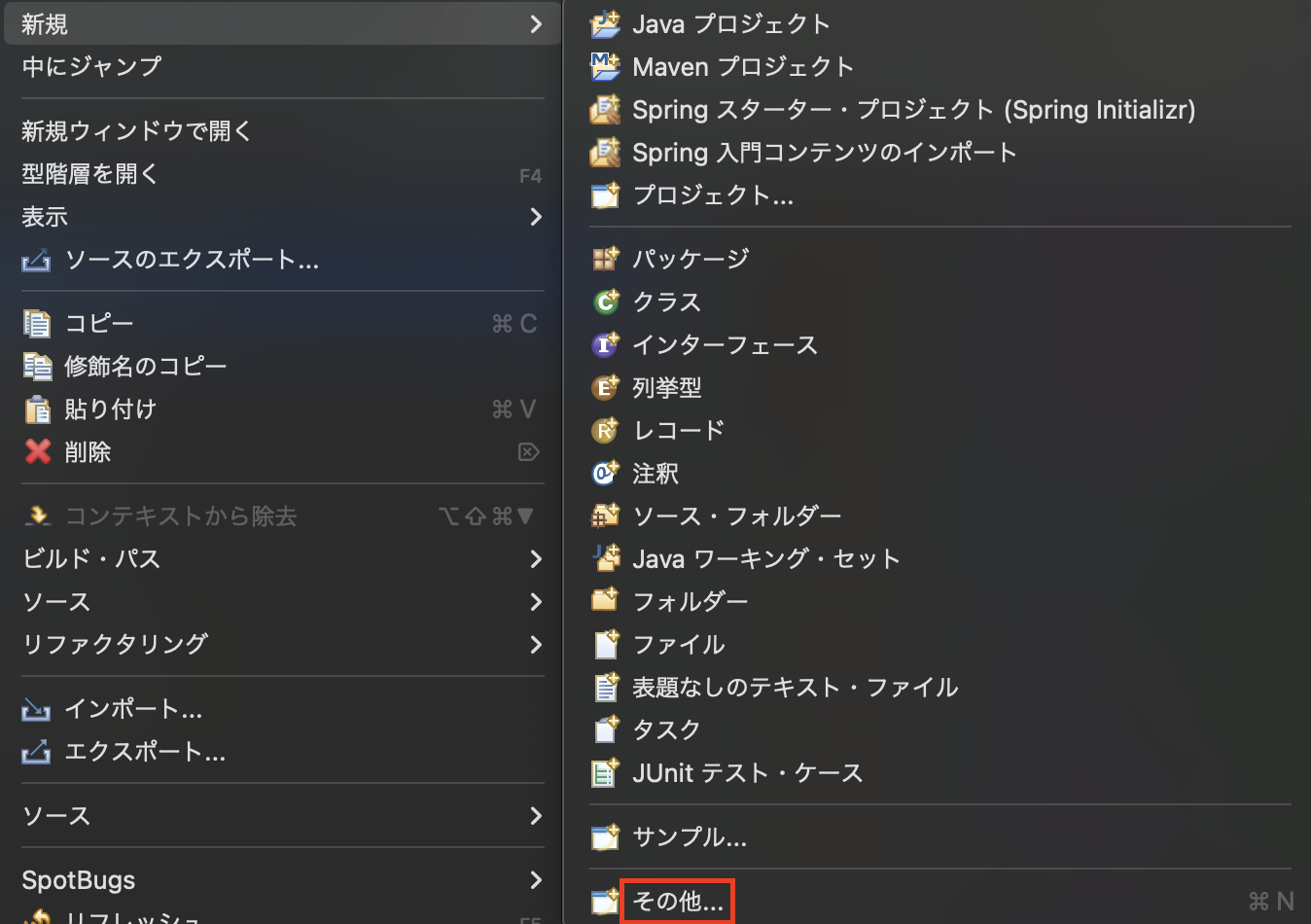Select ソースのエクスポート...
1311x924 pixels.
(x=191, y=260)
